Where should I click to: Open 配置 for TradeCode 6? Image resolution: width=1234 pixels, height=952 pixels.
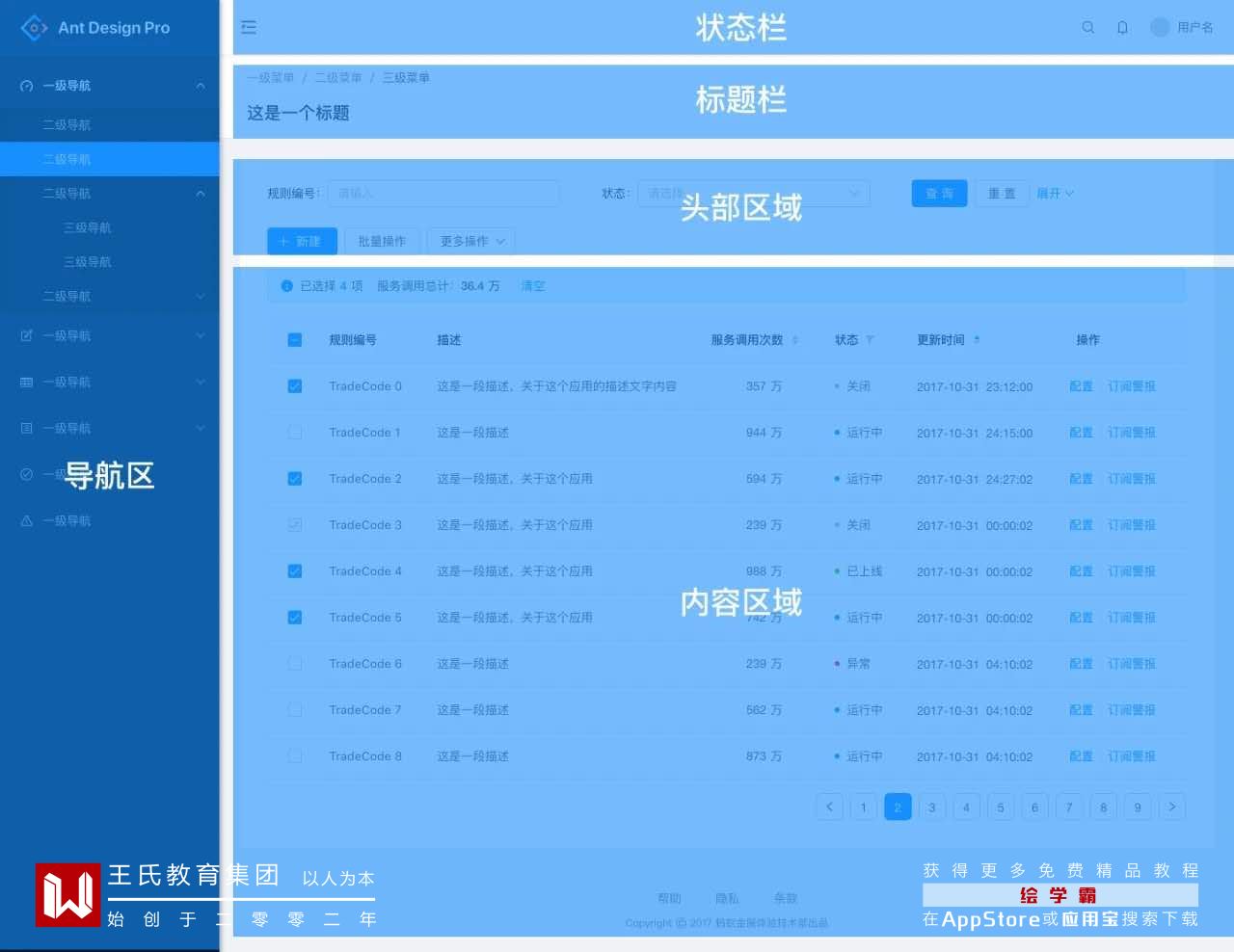click(x=1082, y=664)
